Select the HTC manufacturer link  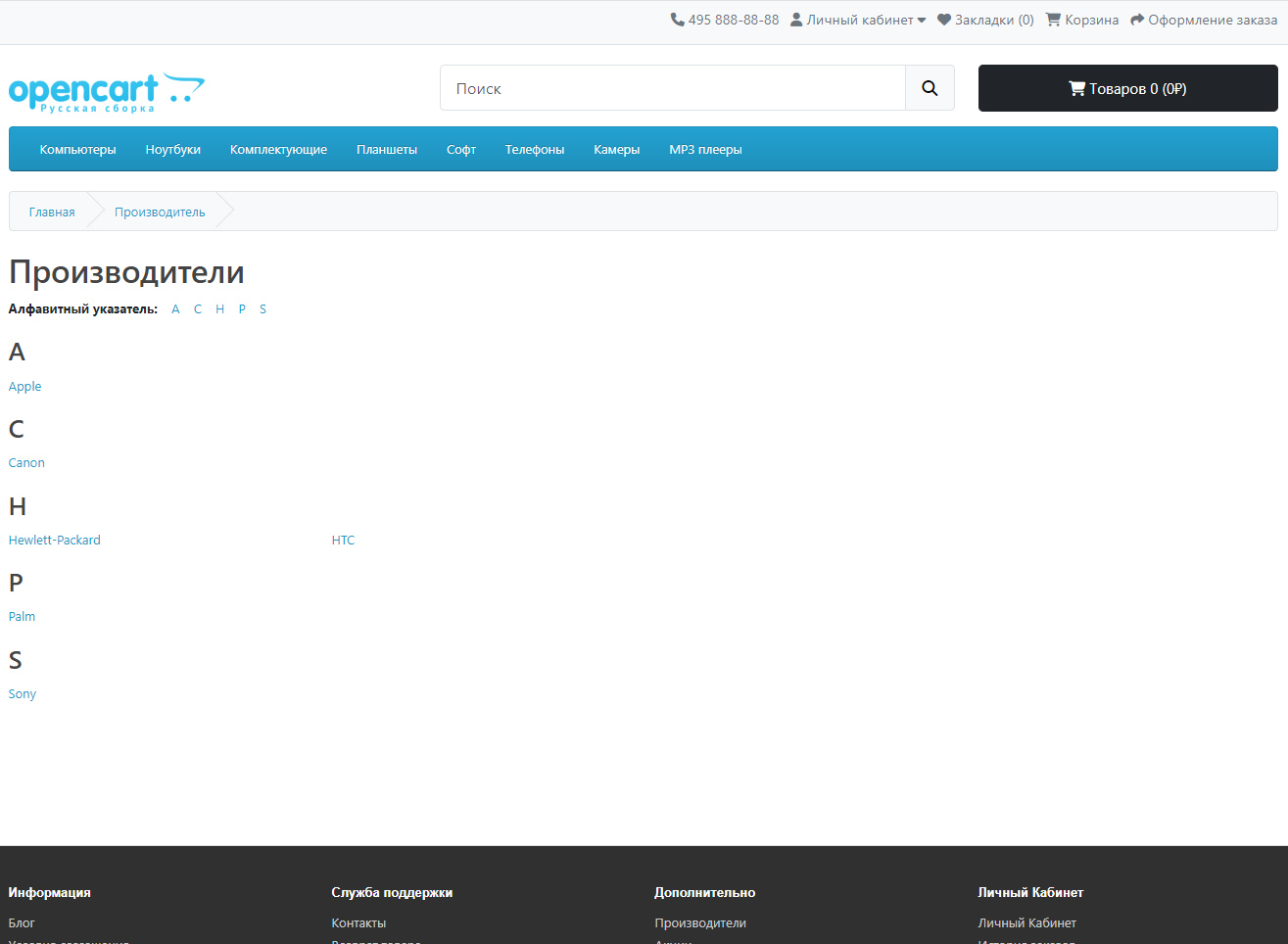point(343,541)
